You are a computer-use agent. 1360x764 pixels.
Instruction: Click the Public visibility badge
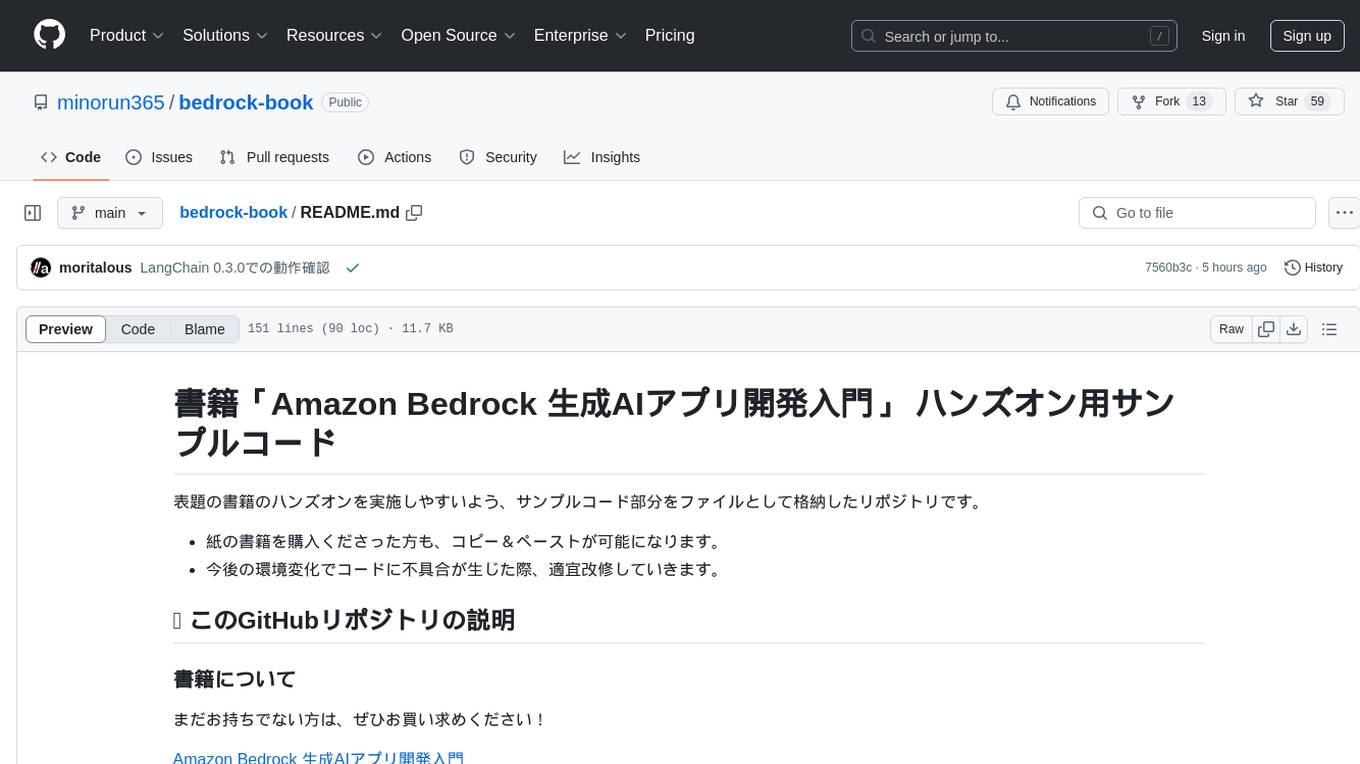click(345, 102)
